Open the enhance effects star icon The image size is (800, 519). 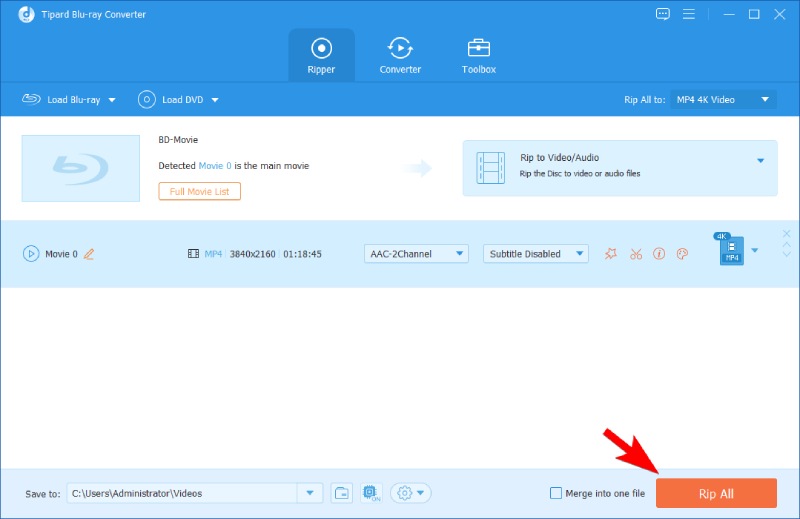coord(611,254)
